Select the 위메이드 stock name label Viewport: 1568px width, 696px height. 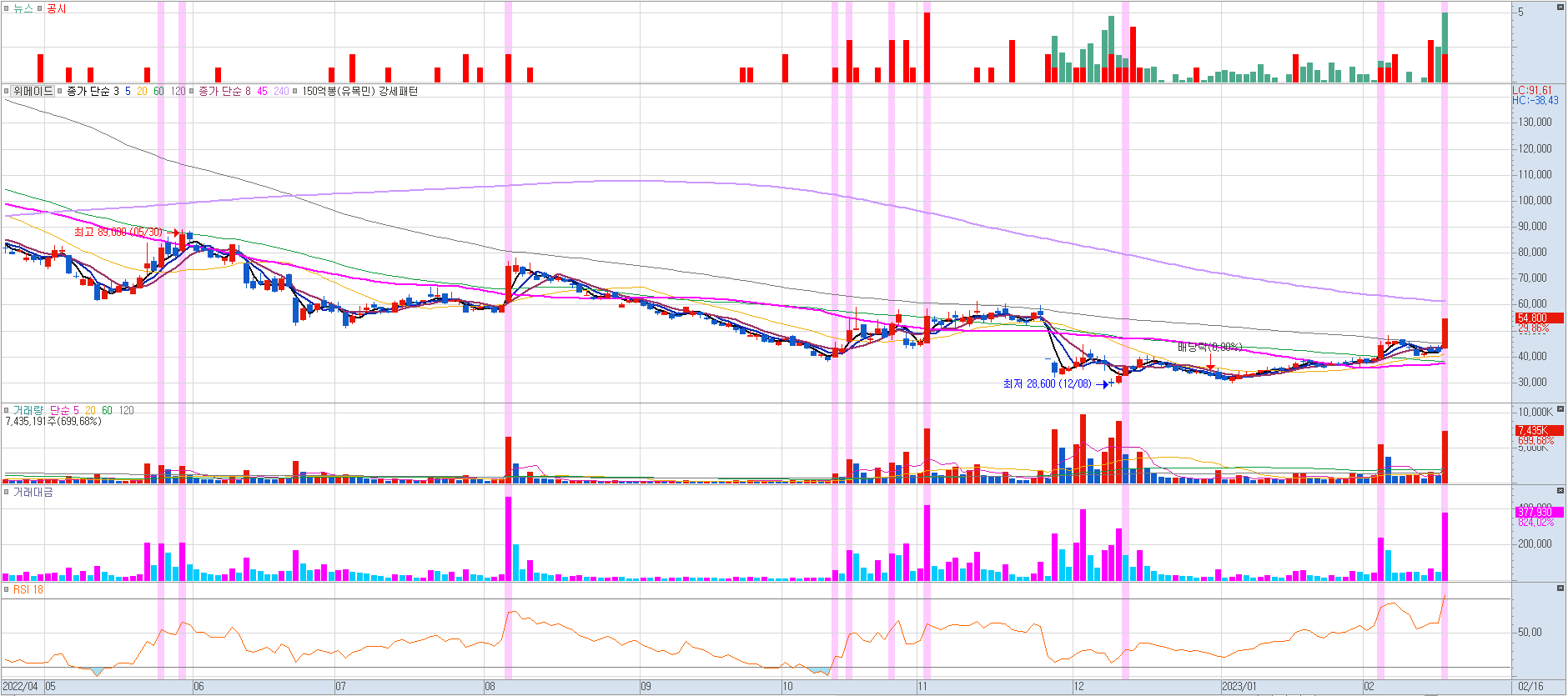(33, 91)
